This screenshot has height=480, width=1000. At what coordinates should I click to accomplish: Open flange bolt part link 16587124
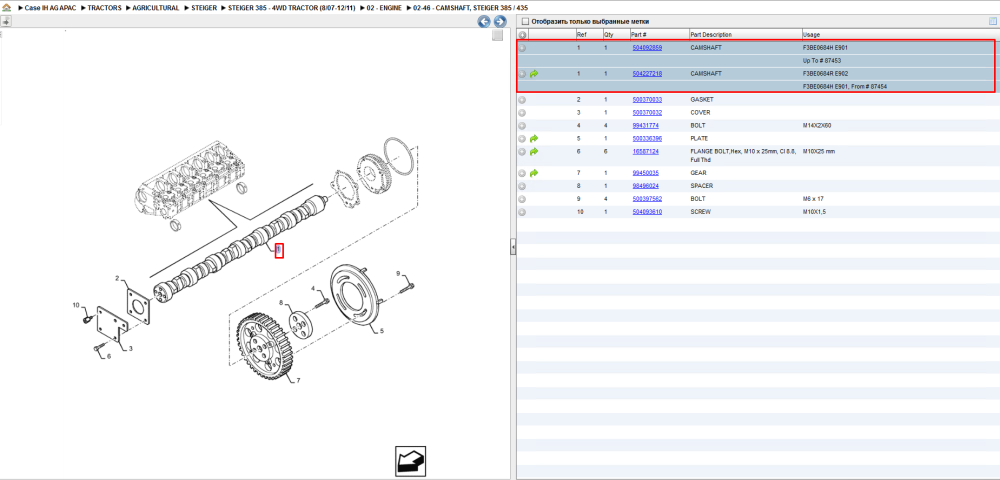[x=645, y=152]
